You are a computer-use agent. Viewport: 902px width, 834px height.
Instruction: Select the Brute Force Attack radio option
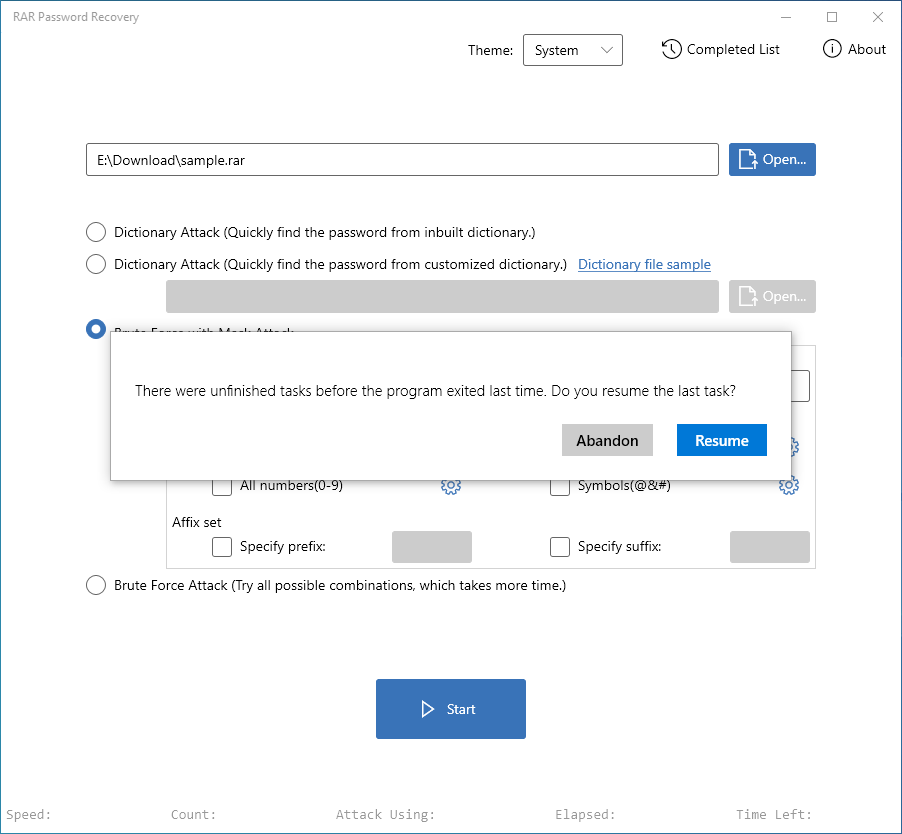(x=96, y=586)
